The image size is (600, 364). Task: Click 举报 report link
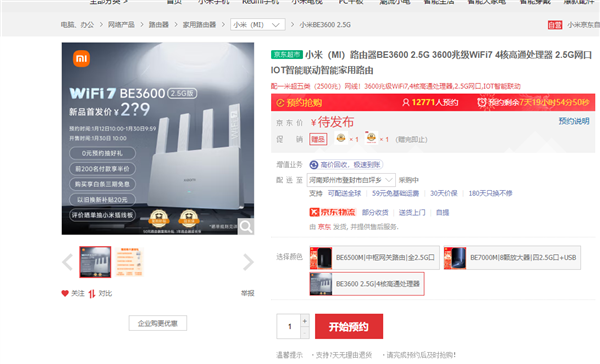tap(247, 294)
